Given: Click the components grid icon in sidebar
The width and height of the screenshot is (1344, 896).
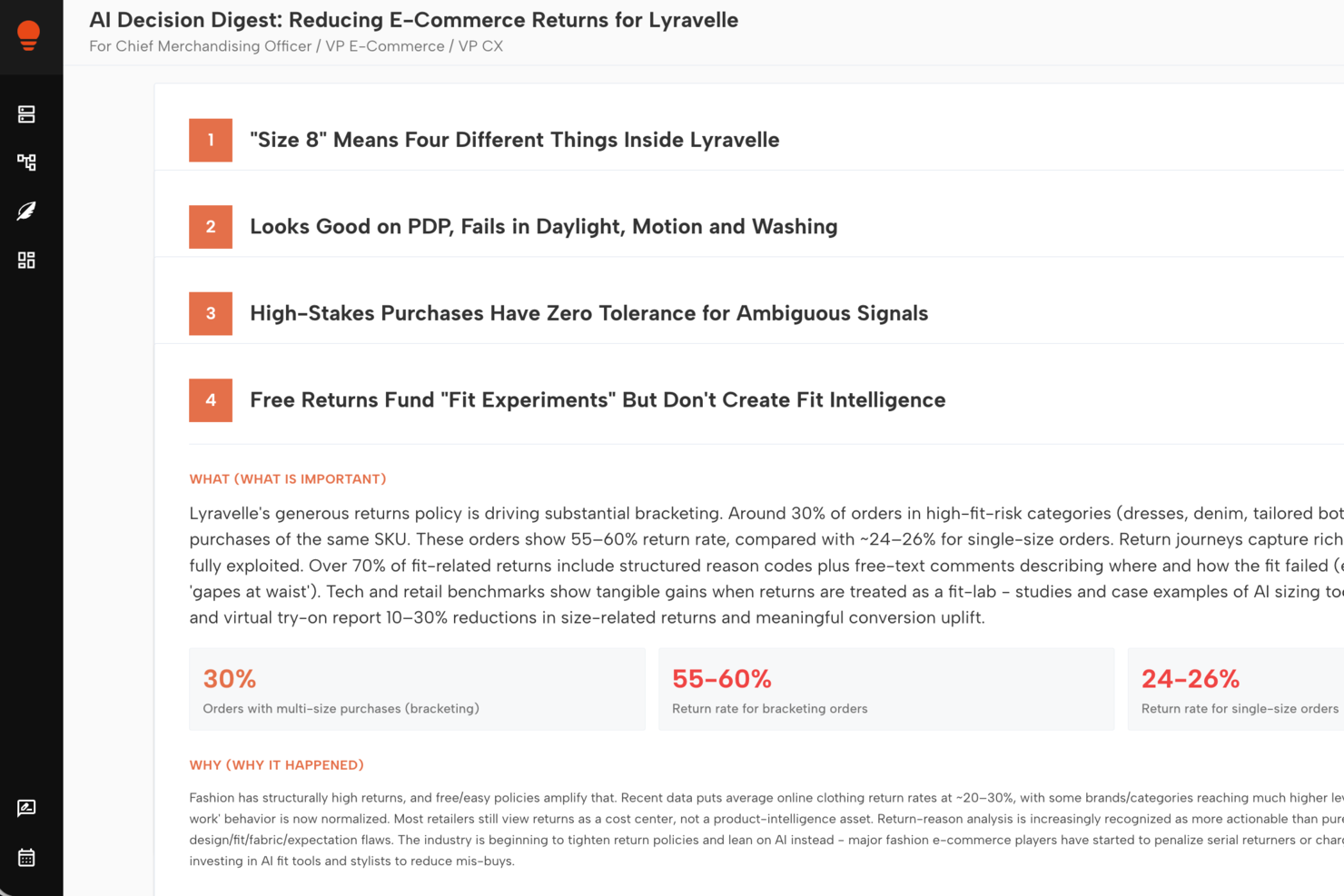Looking at the screenshot, I should point(26,260).
